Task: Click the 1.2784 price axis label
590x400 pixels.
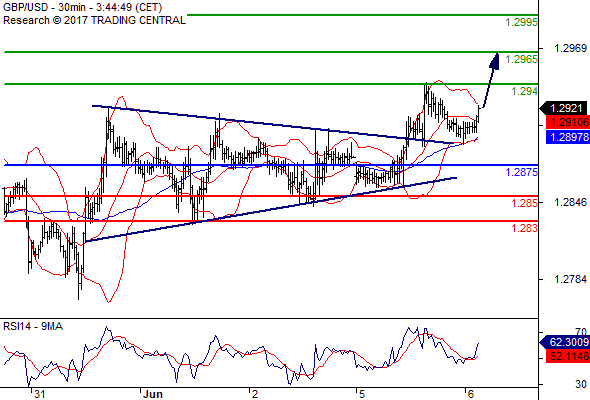Action: click(x=570, y=279)
